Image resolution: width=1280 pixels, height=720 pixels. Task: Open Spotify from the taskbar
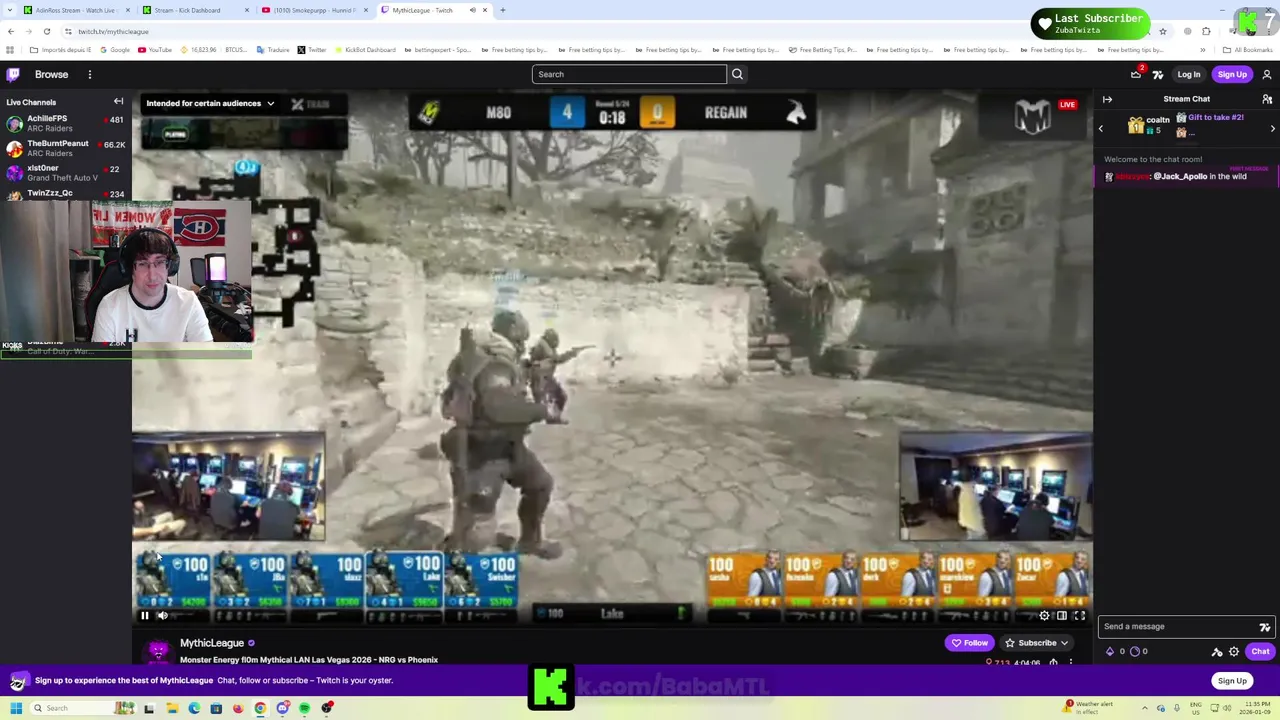click(304, 708)
